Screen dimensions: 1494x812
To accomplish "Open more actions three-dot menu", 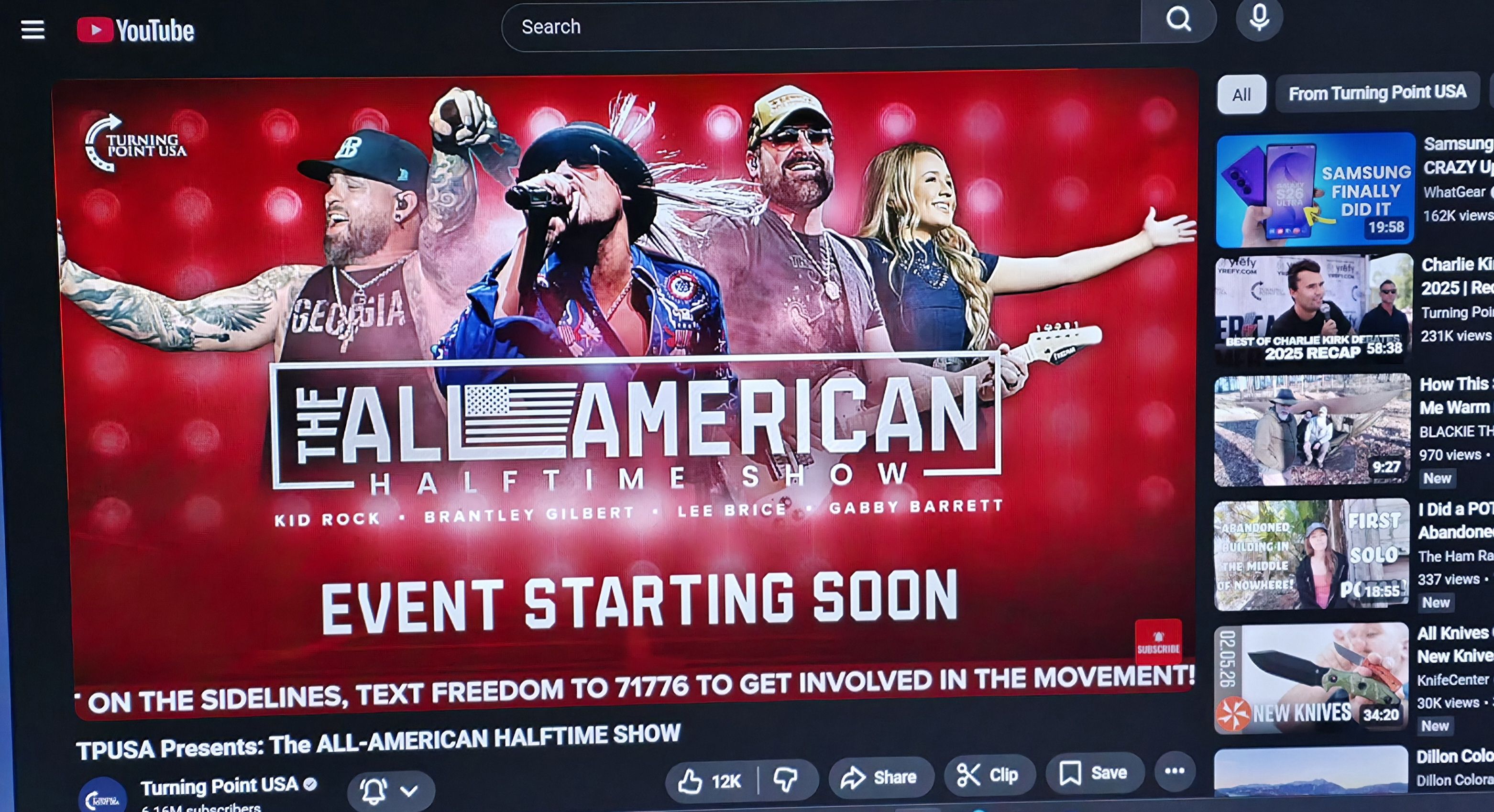I will point(1175,771).
